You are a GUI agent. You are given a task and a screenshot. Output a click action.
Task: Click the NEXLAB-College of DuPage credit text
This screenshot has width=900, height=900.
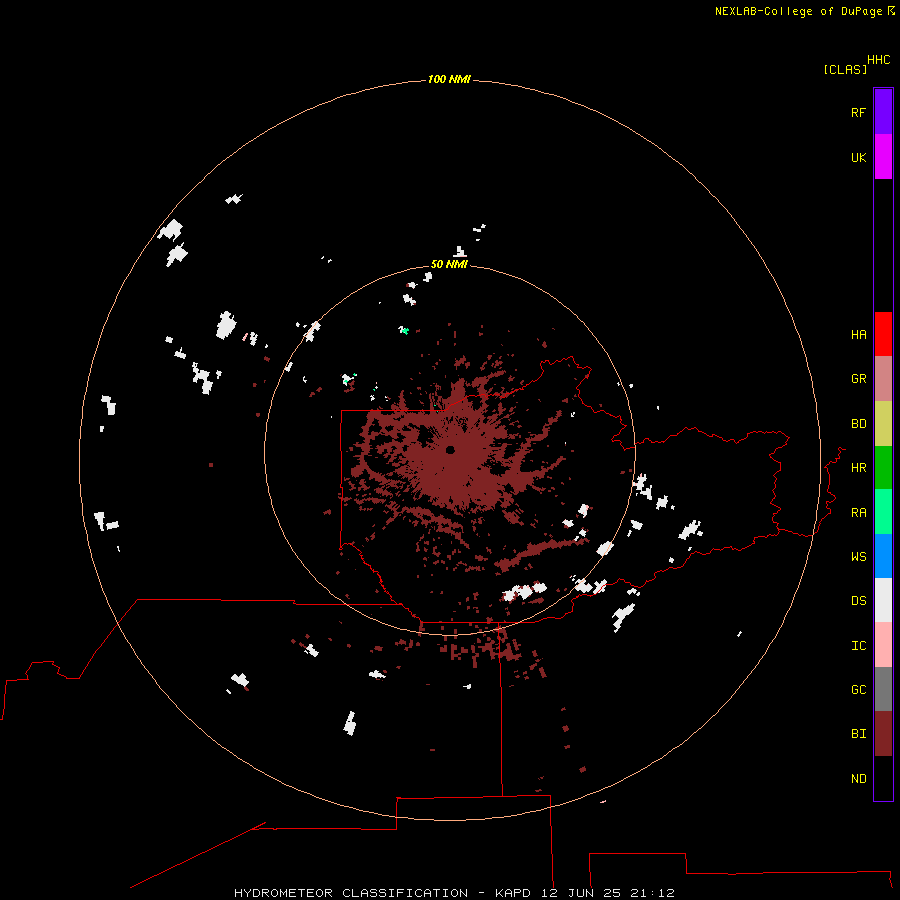798,11
